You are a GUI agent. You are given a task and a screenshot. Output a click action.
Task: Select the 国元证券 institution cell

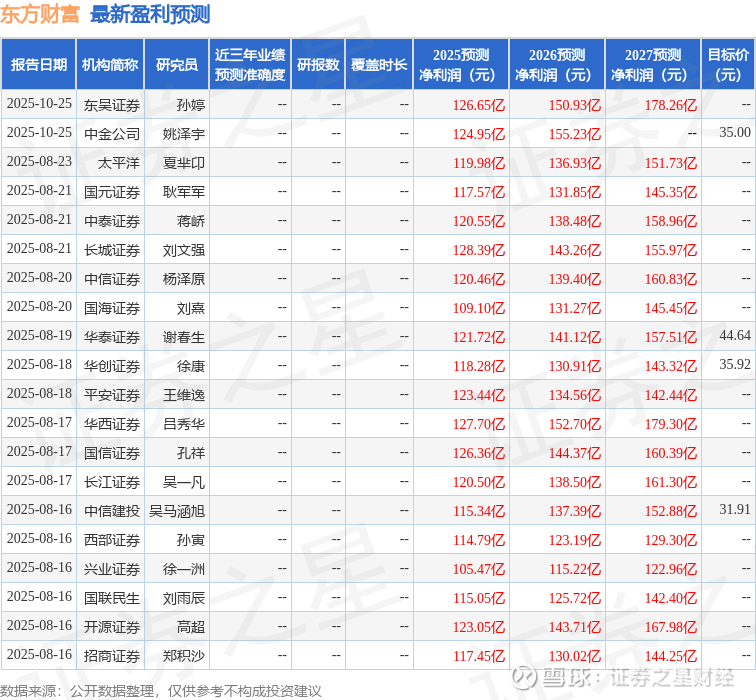pos(112,192)
